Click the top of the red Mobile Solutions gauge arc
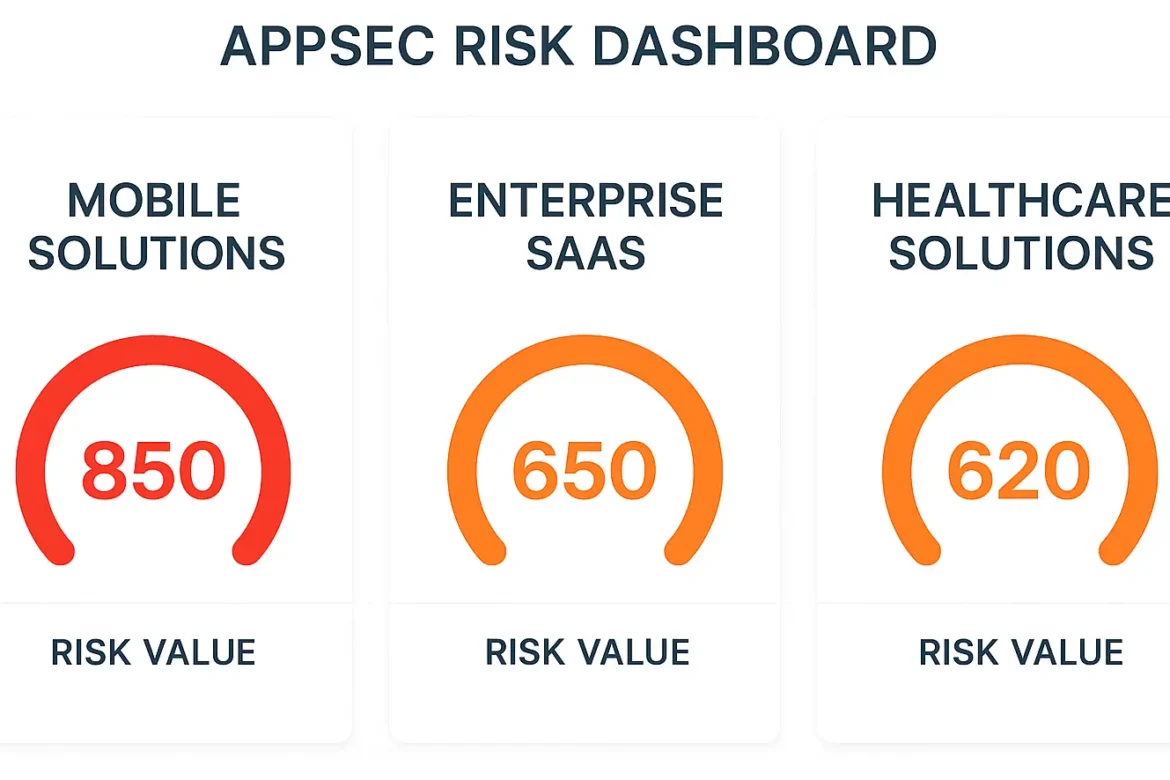 coord(153,346)
